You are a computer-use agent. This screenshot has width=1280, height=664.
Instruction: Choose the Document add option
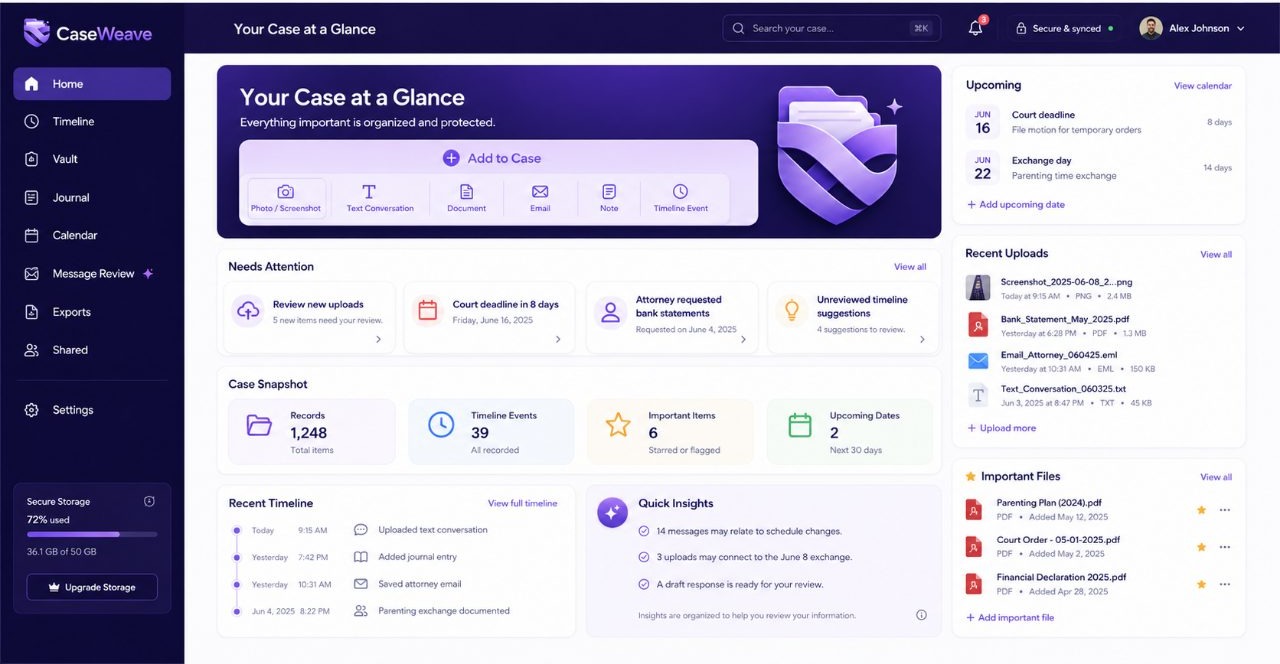click(466, 198)
